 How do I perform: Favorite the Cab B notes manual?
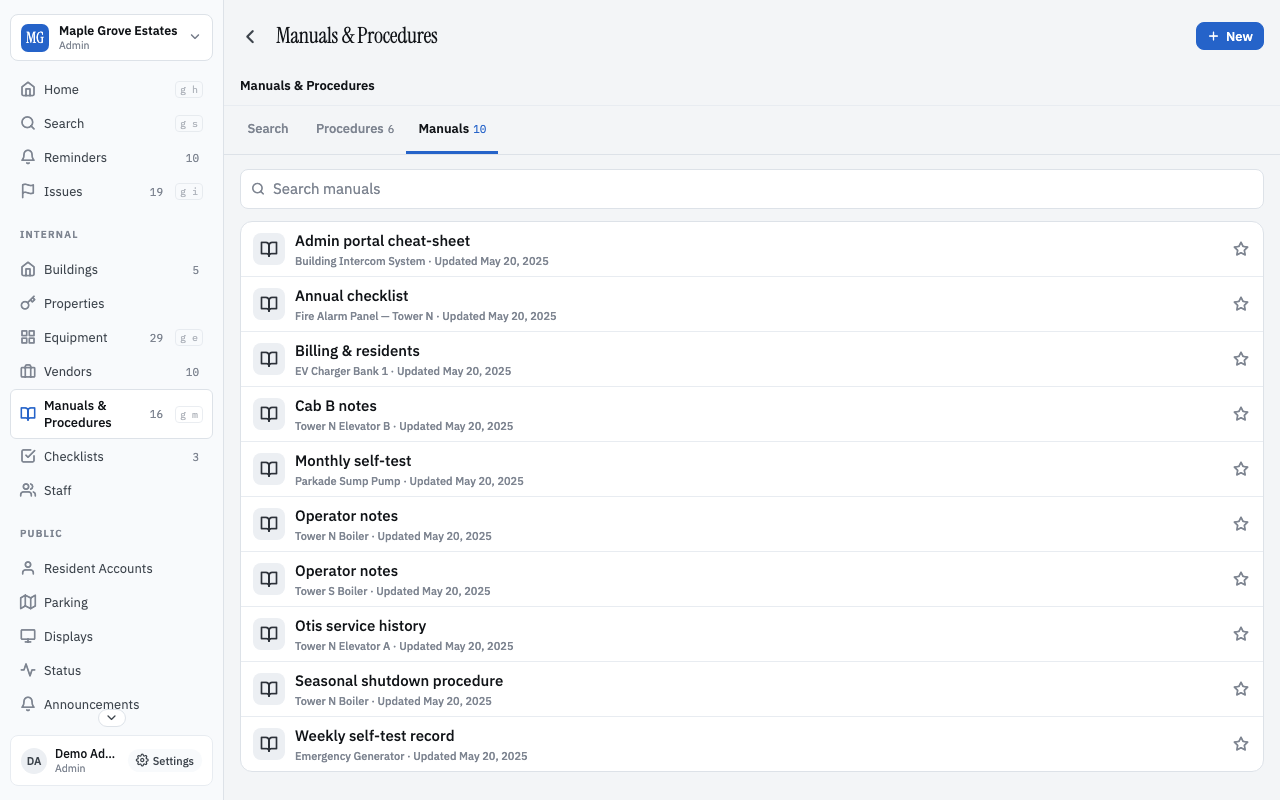pos(1241,414)
